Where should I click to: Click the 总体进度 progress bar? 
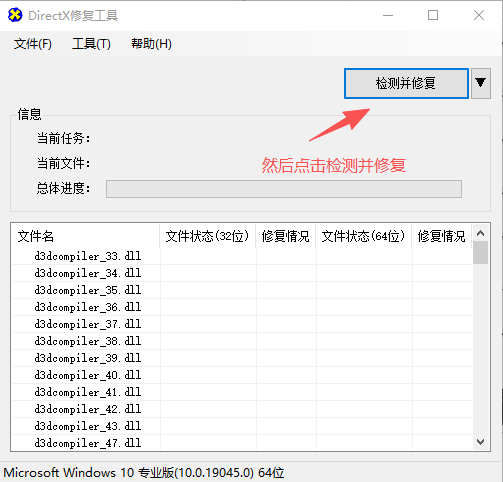tap(284, 189)
